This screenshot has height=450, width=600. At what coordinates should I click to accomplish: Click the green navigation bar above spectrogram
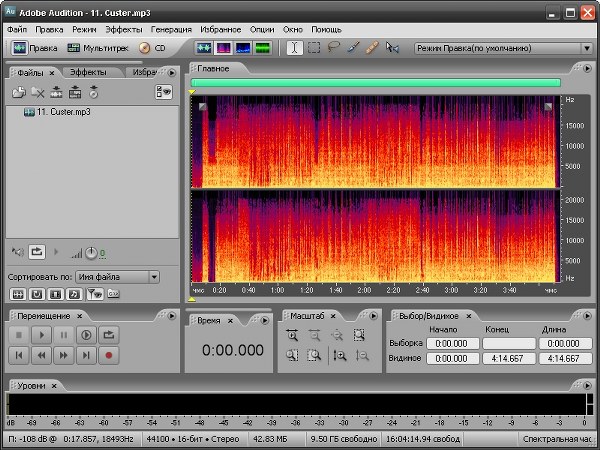(x=375, y=83)
